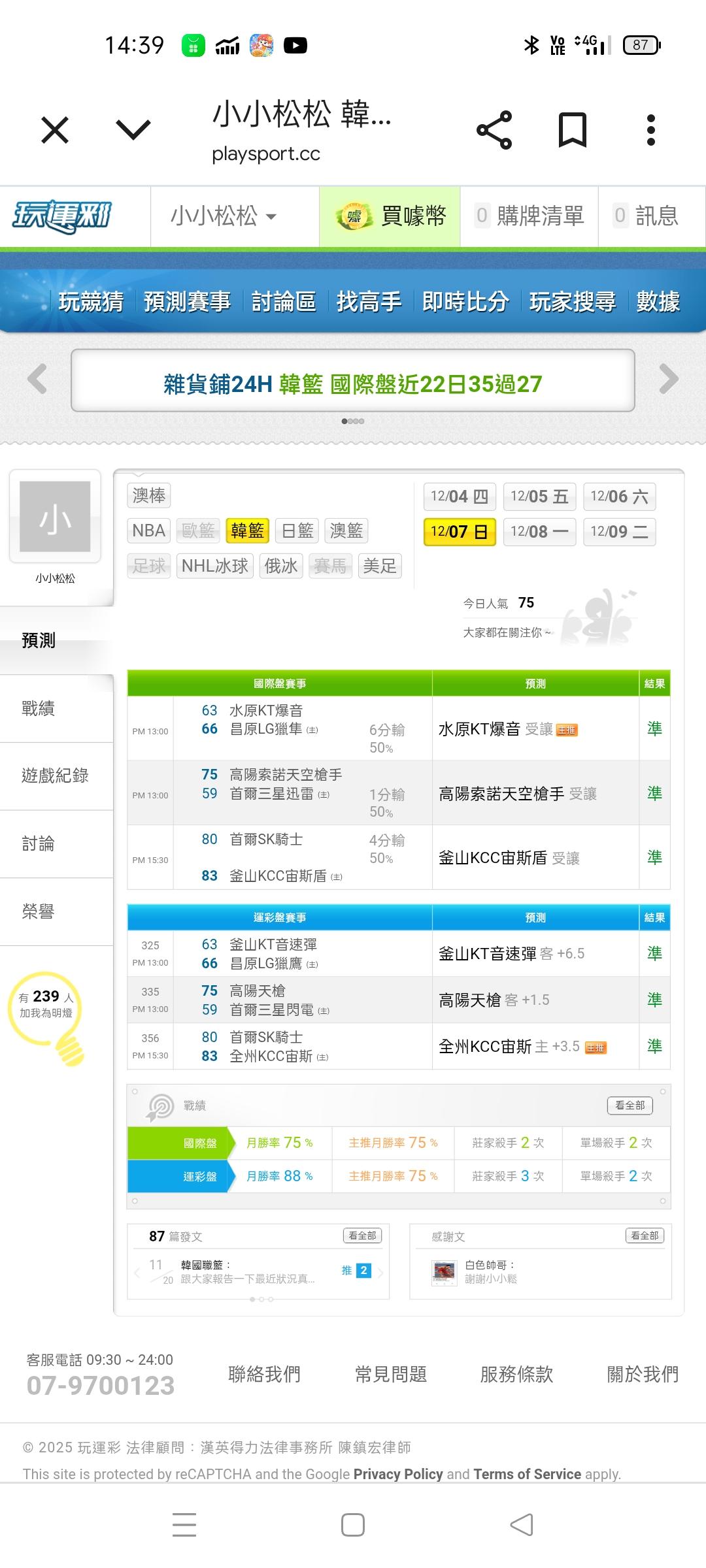Bookmark this page with the bookmark icon
This screenshot has height=1568, width=706.
(572, 130)
